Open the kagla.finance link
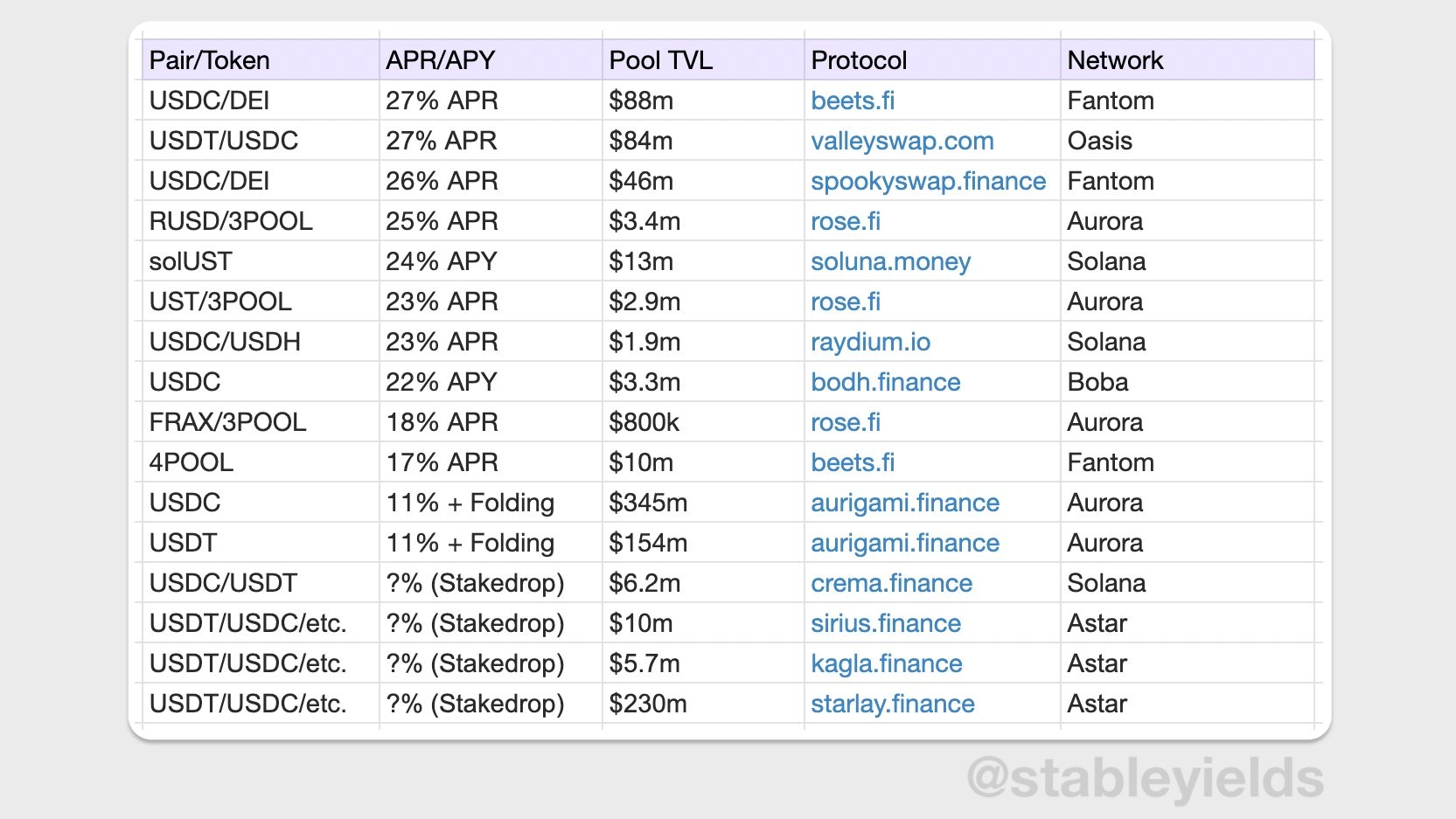Image resolution: width=1456 pixels, height=819 pixels. tap(886, 664)
